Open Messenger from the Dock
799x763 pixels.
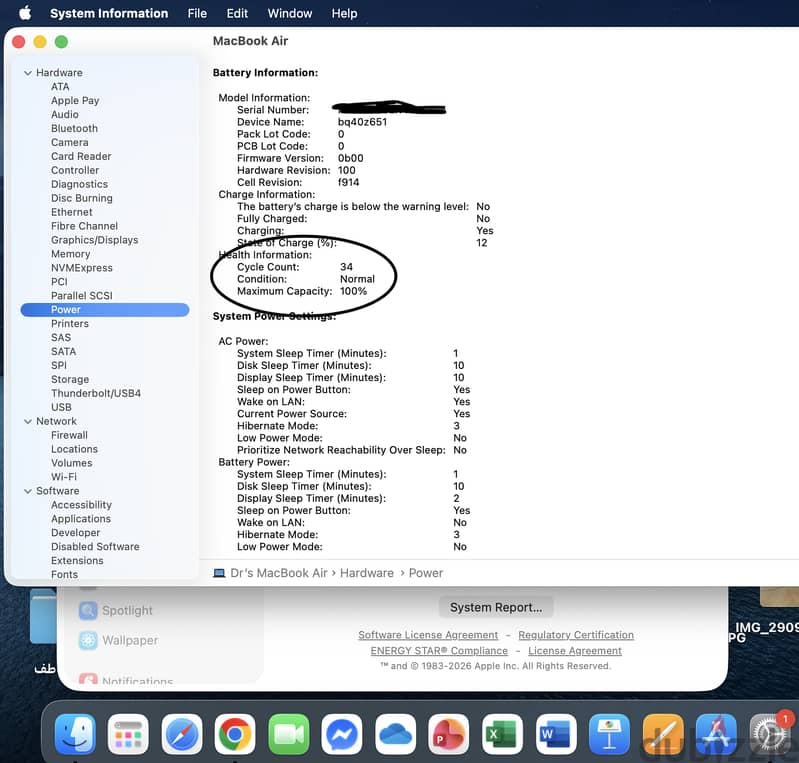[x=342, y=734]
